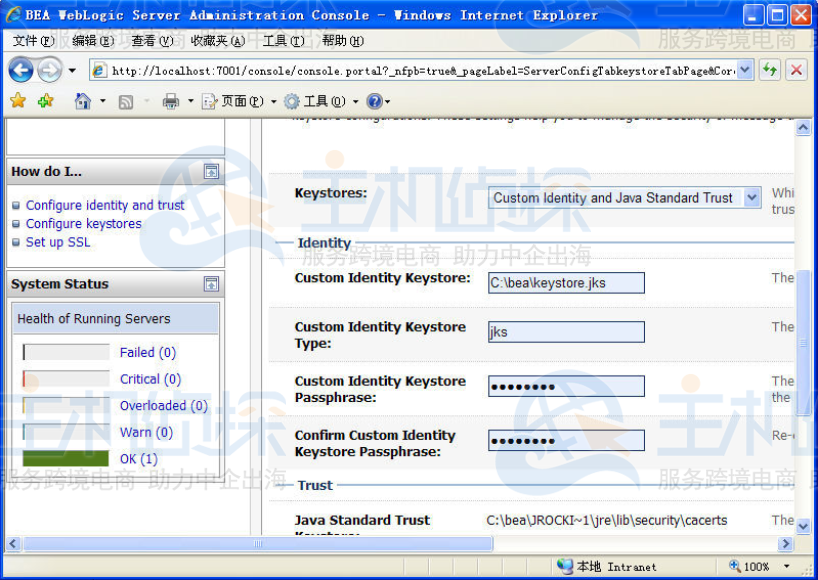The height and width of the screenshot is (580, 818).
Task: Open the address bar URL dropdown
Action: [745, 70]
